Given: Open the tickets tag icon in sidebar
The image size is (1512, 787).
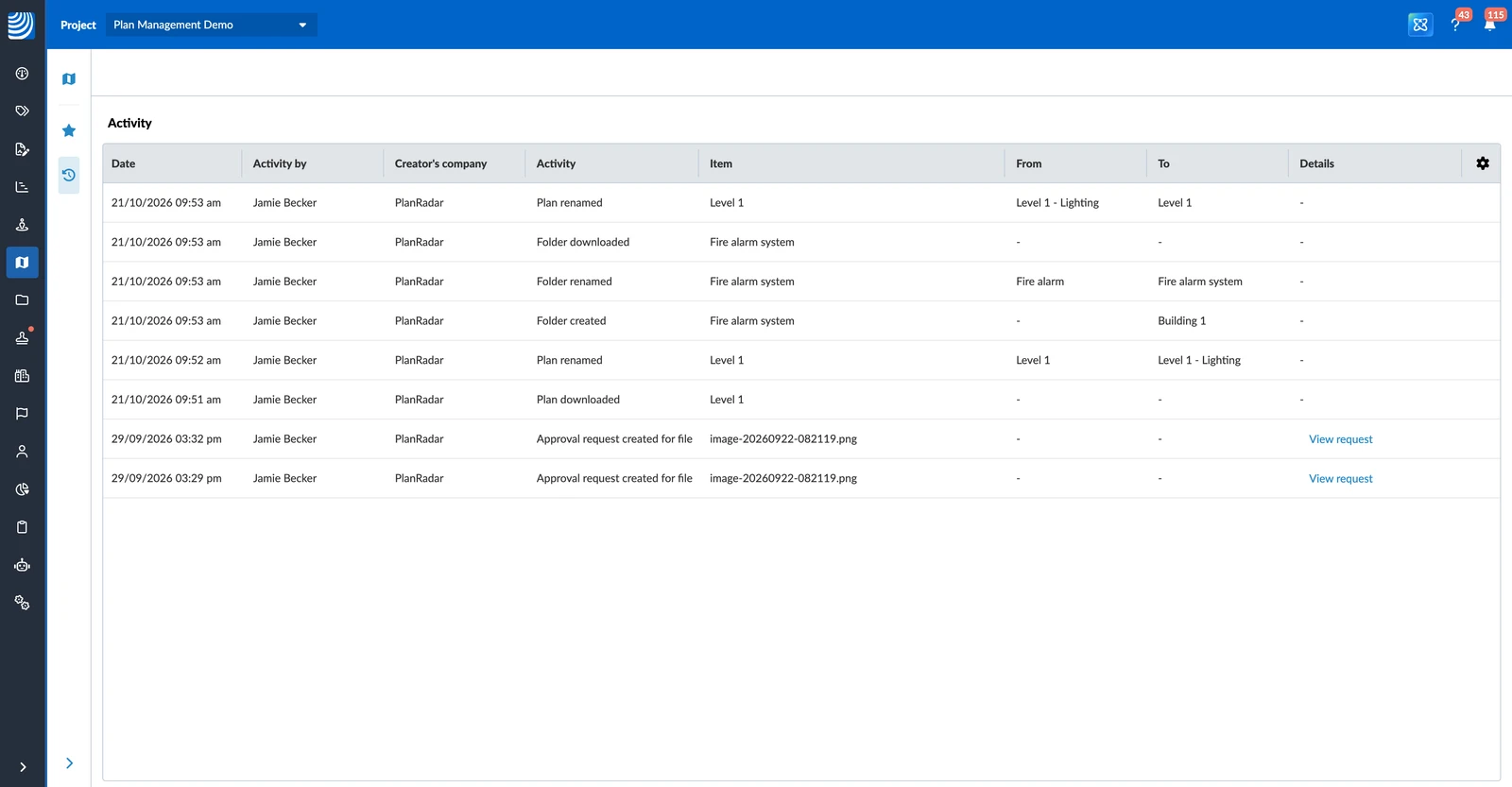Looking at the screenshot, I should click(22, 111).
